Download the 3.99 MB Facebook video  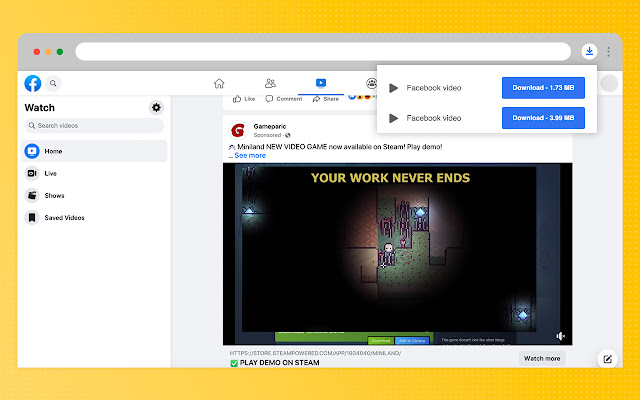(x=543, y=118)
